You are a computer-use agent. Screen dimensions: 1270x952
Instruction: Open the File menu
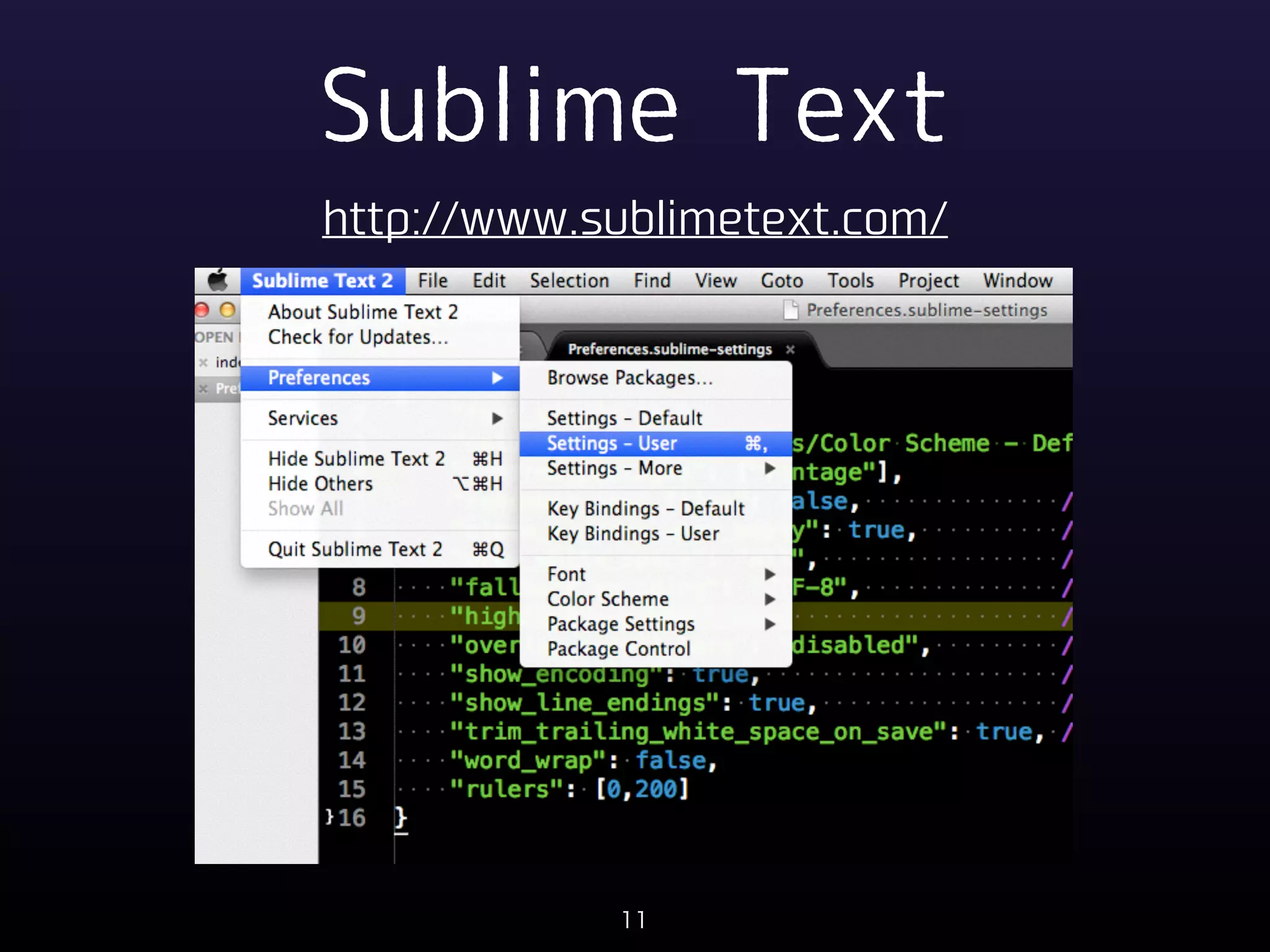tap(432, 281)
